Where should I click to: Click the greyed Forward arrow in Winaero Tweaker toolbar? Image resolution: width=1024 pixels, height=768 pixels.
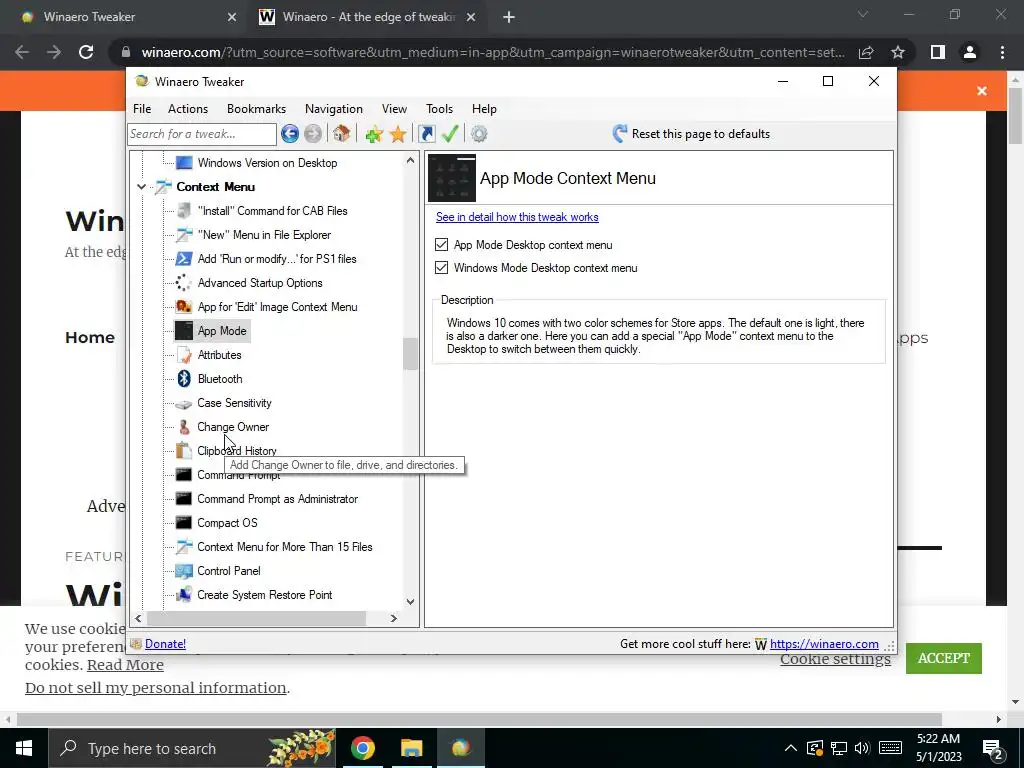[x=313, y=134]
